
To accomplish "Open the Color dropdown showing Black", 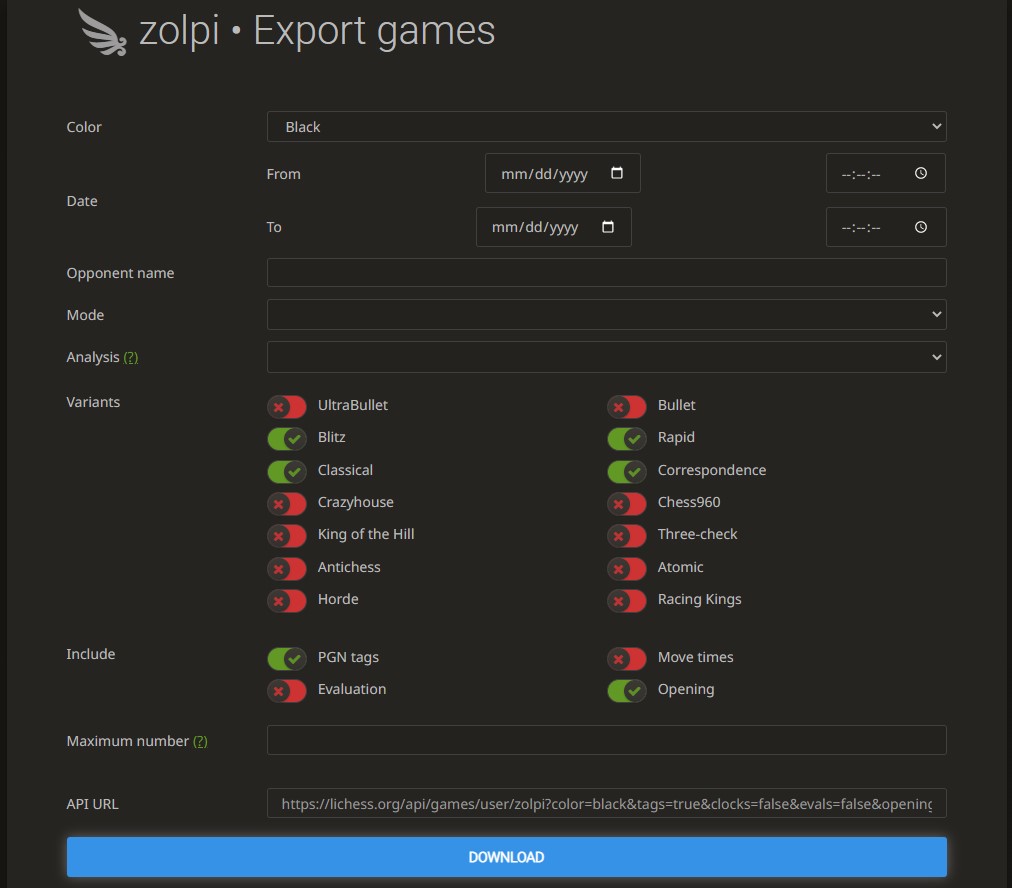I will tap(606, 127).
